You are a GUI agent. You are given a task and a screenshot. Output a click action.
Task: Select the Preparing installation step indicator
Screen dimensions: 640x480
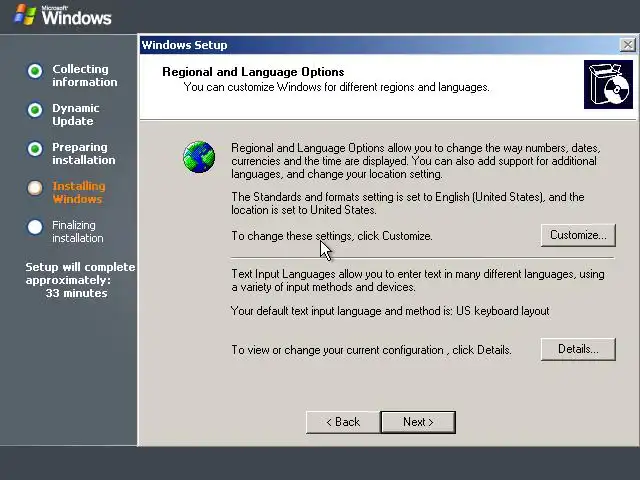(x=35, y=149)
